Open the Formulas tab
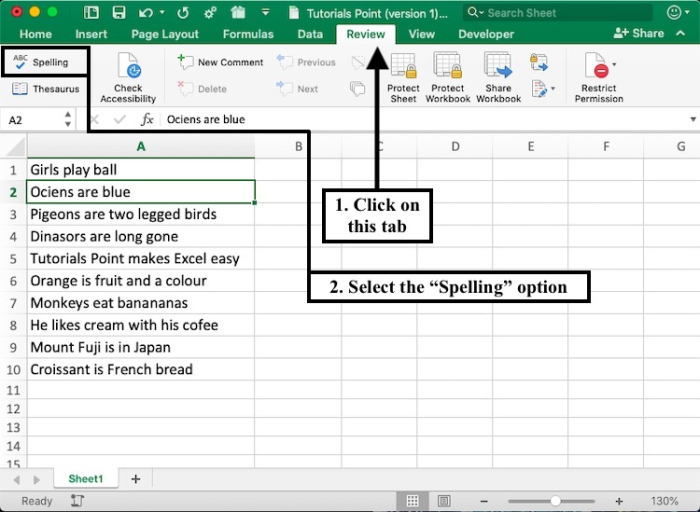The height and width of the screenshot is (512, 700). coord(248,34)
